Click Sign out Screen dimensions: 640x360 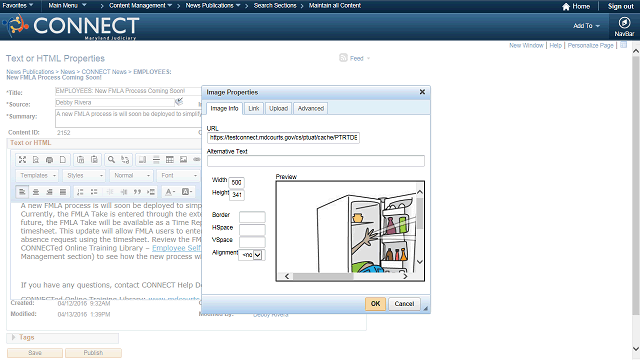(620, 6)
